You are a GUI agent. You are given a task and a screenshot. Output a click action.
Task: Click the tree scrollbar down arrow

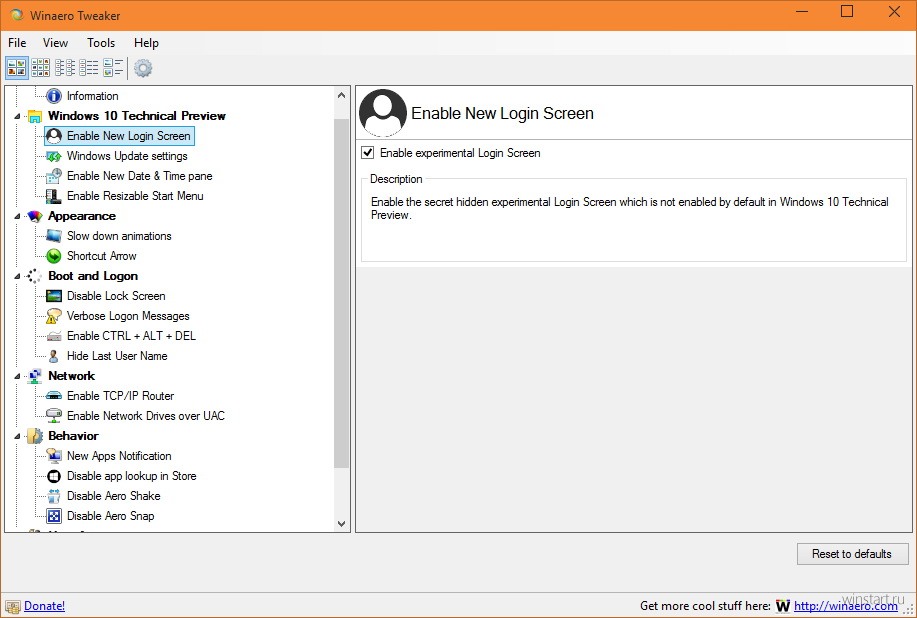[x=342, y=524]
